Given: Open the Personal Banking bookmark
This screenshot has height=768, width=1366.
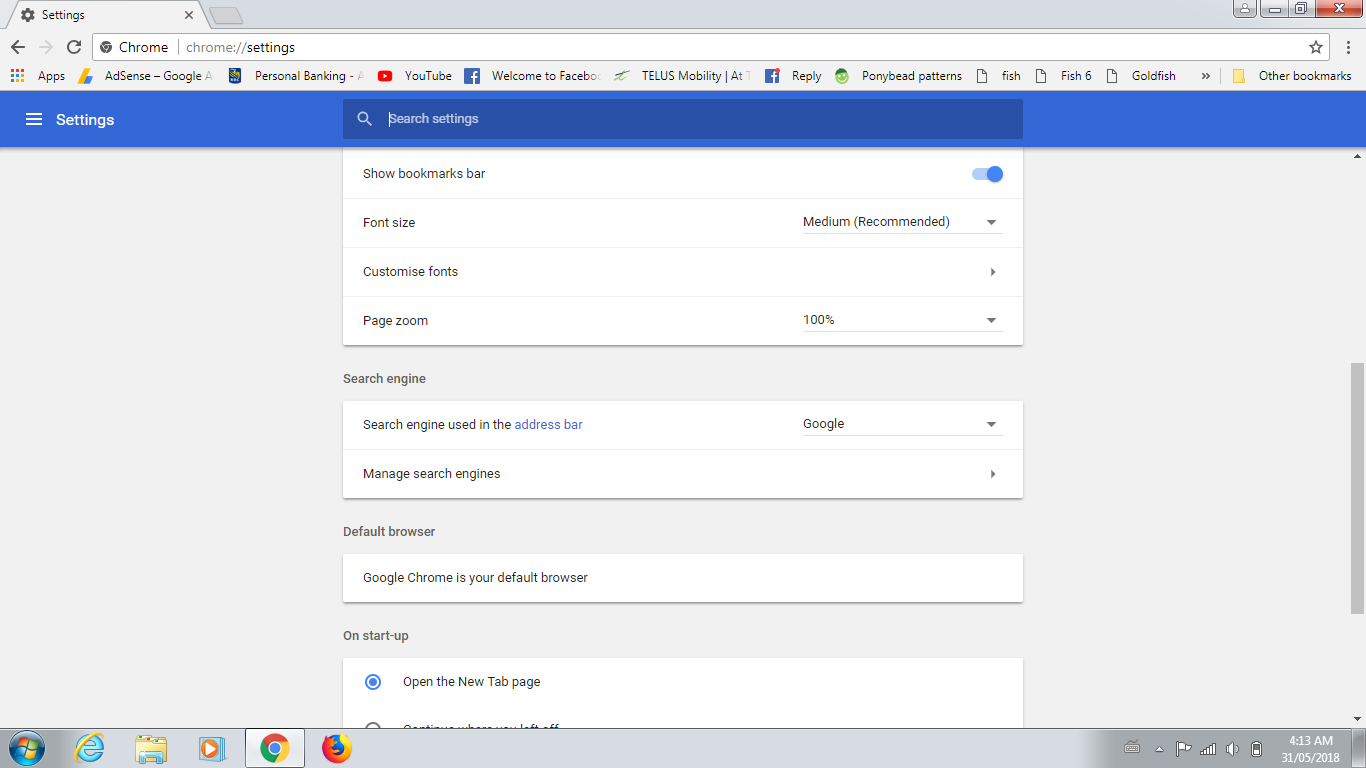Looking at the screenshot, I should click(296, 76).
